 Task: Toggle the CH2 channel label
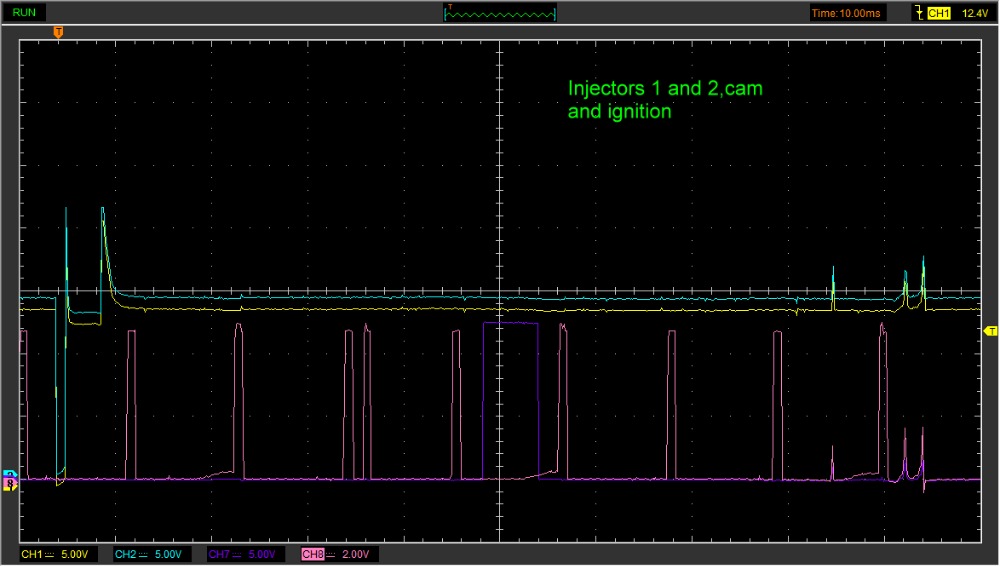click(x=124, y=553)
